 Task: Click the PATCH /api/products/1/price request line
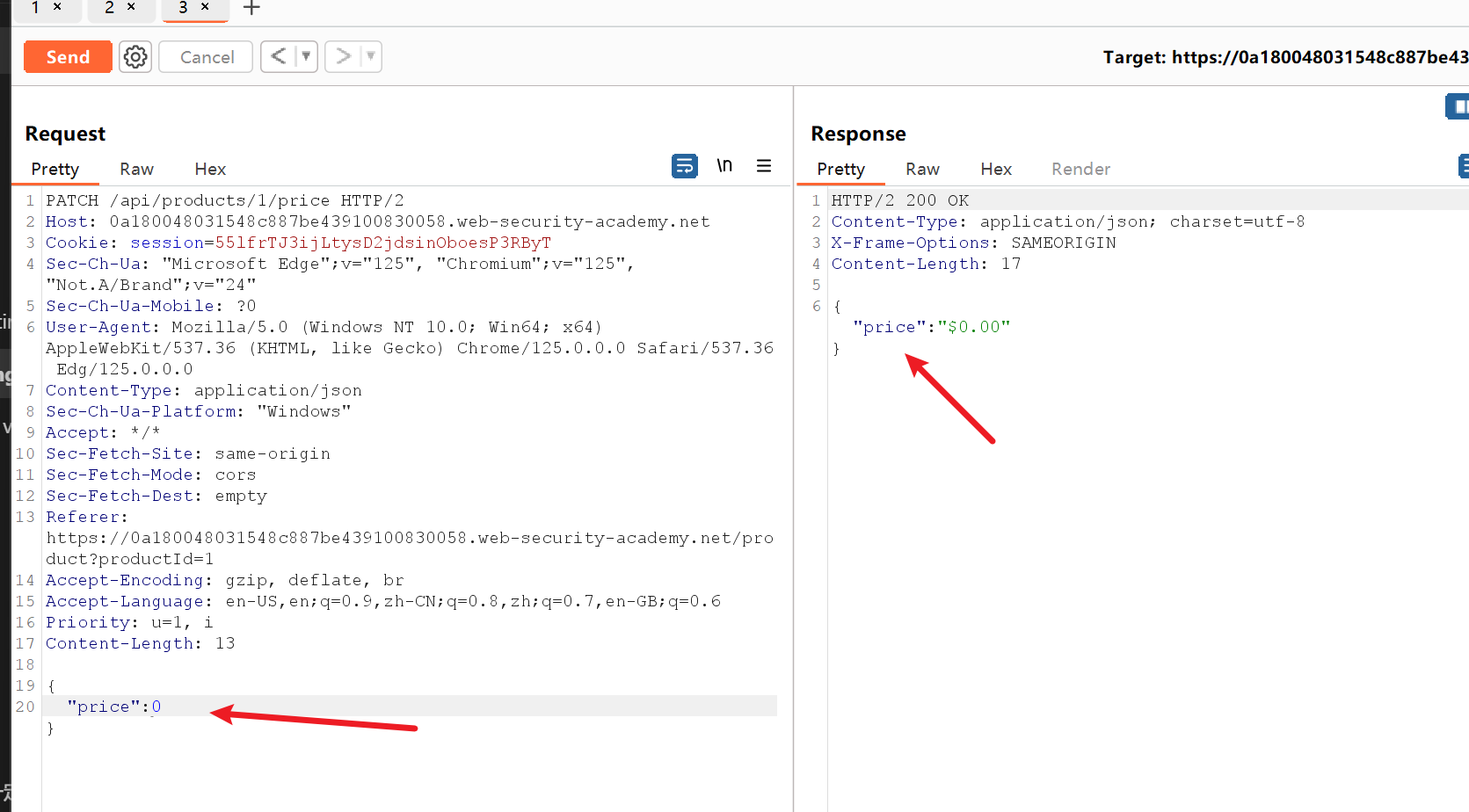(225, 200)
